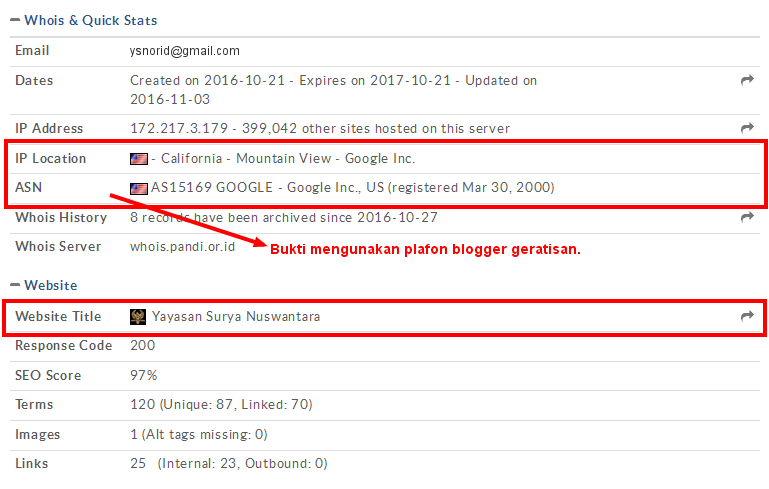Open share arrow on Website Title row

(x=747, y=316)
